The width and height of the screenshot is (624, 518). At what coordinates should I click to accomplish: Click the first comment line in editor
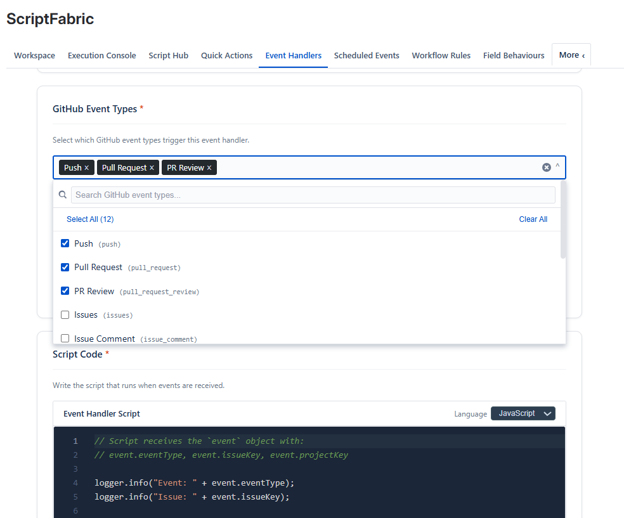click(x=199, y=441)
